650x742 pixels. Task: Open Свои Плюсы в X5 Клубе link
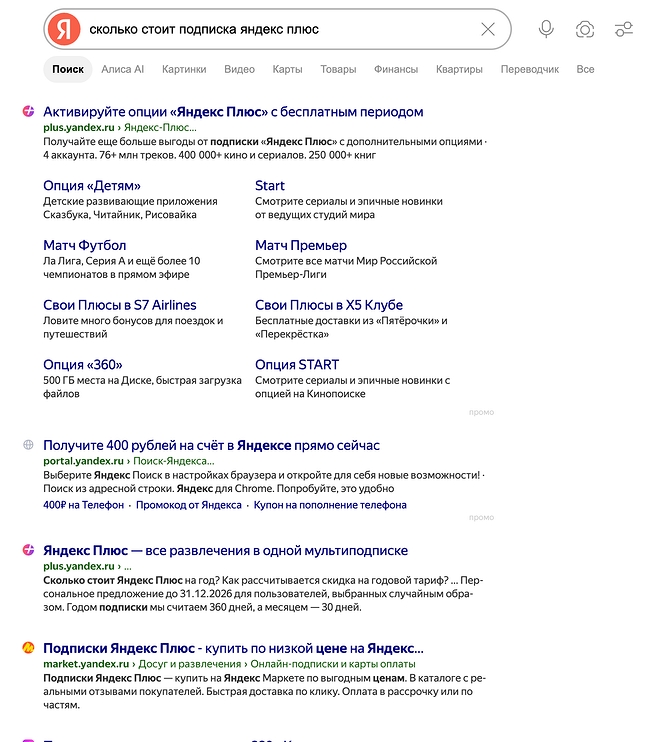point(329,305)
